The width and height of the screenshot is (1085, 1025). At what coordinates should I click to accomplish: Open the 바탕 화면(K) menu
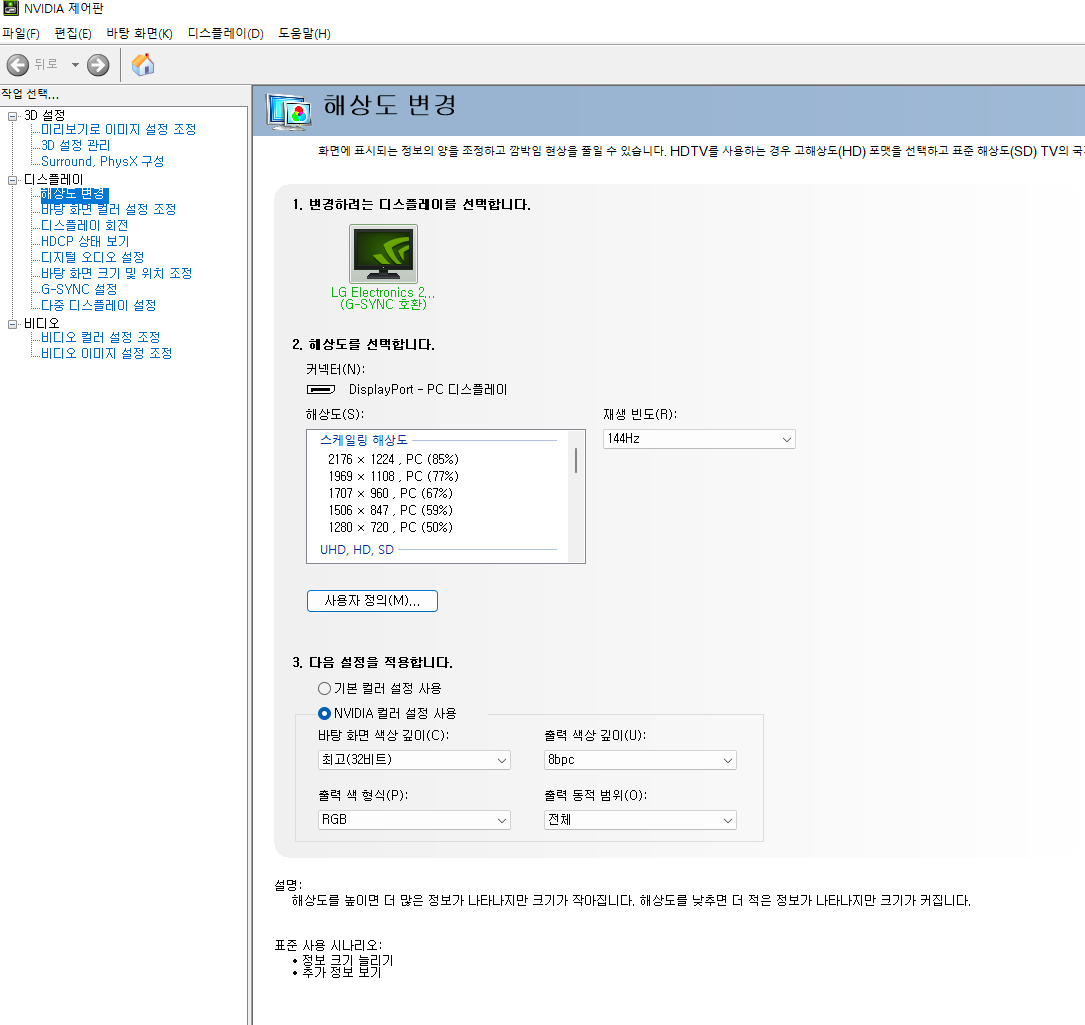coord(139,33)
